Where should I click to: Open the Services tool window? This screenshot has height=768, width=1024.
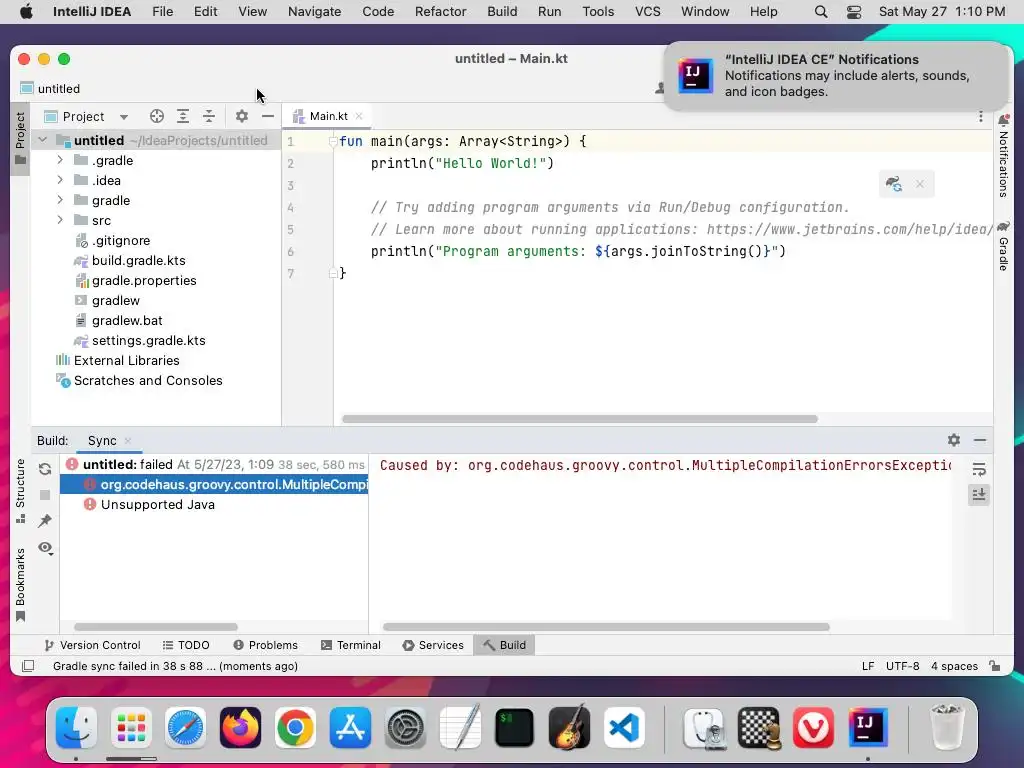(433, 645)
